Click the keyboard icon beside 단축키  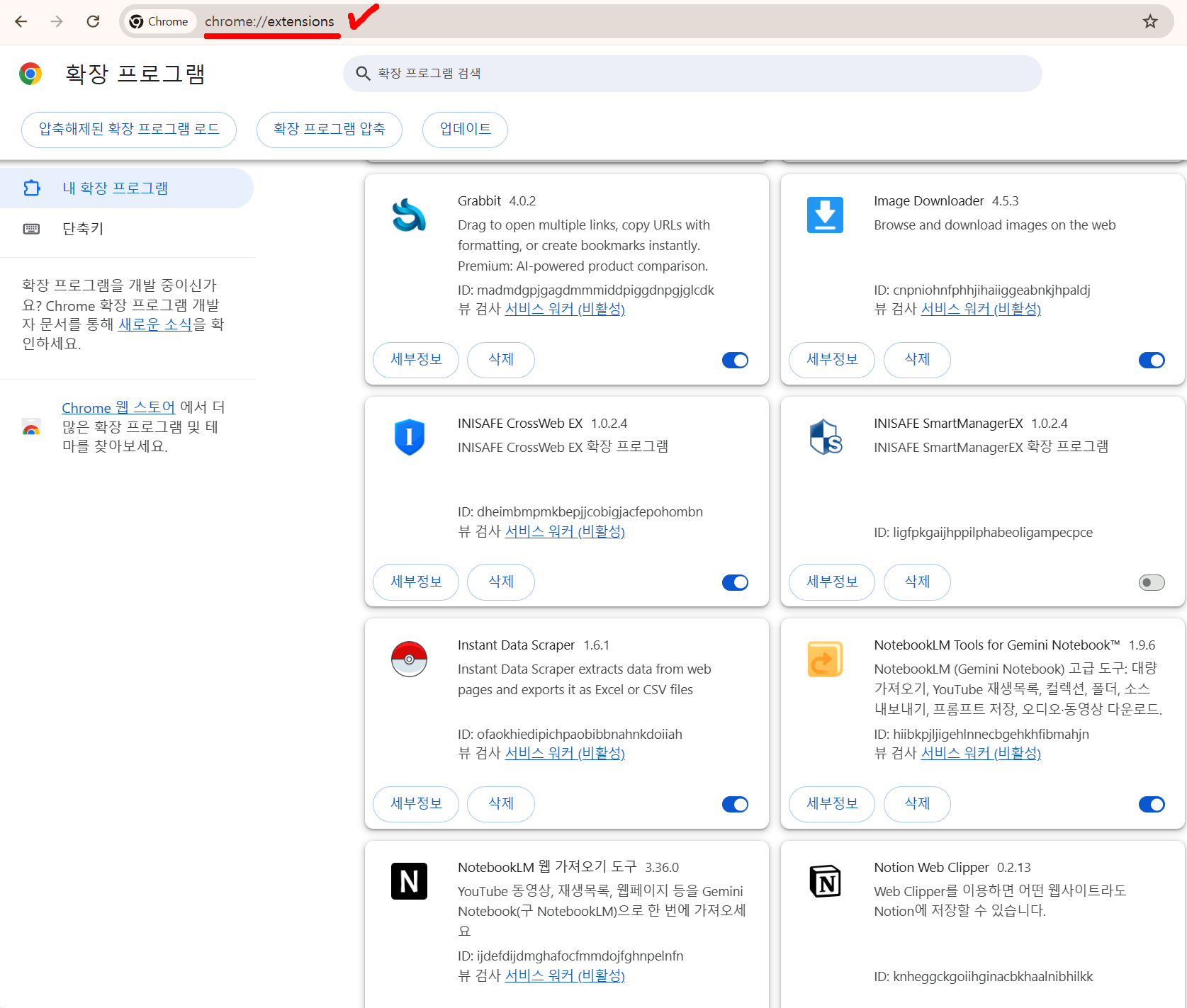coord(32,229)
